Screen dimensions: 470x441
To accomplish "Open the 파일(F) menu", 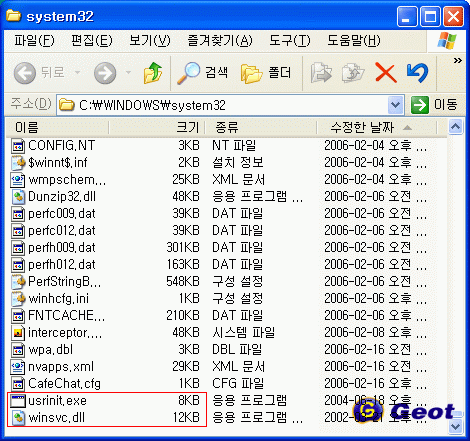I will click(x=34, y=41).
